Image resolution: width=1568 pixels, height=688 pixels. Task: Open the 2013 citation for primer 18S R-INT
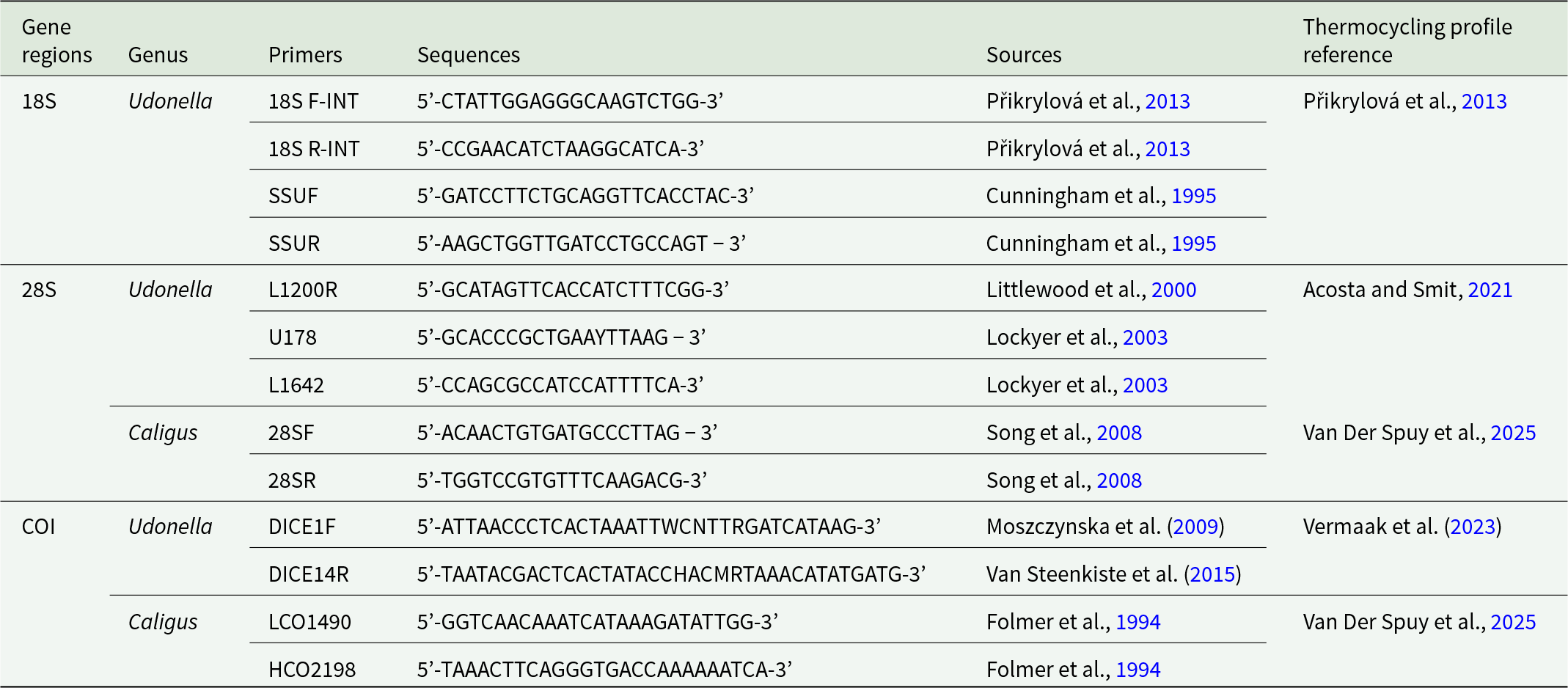pos(1168,149)
